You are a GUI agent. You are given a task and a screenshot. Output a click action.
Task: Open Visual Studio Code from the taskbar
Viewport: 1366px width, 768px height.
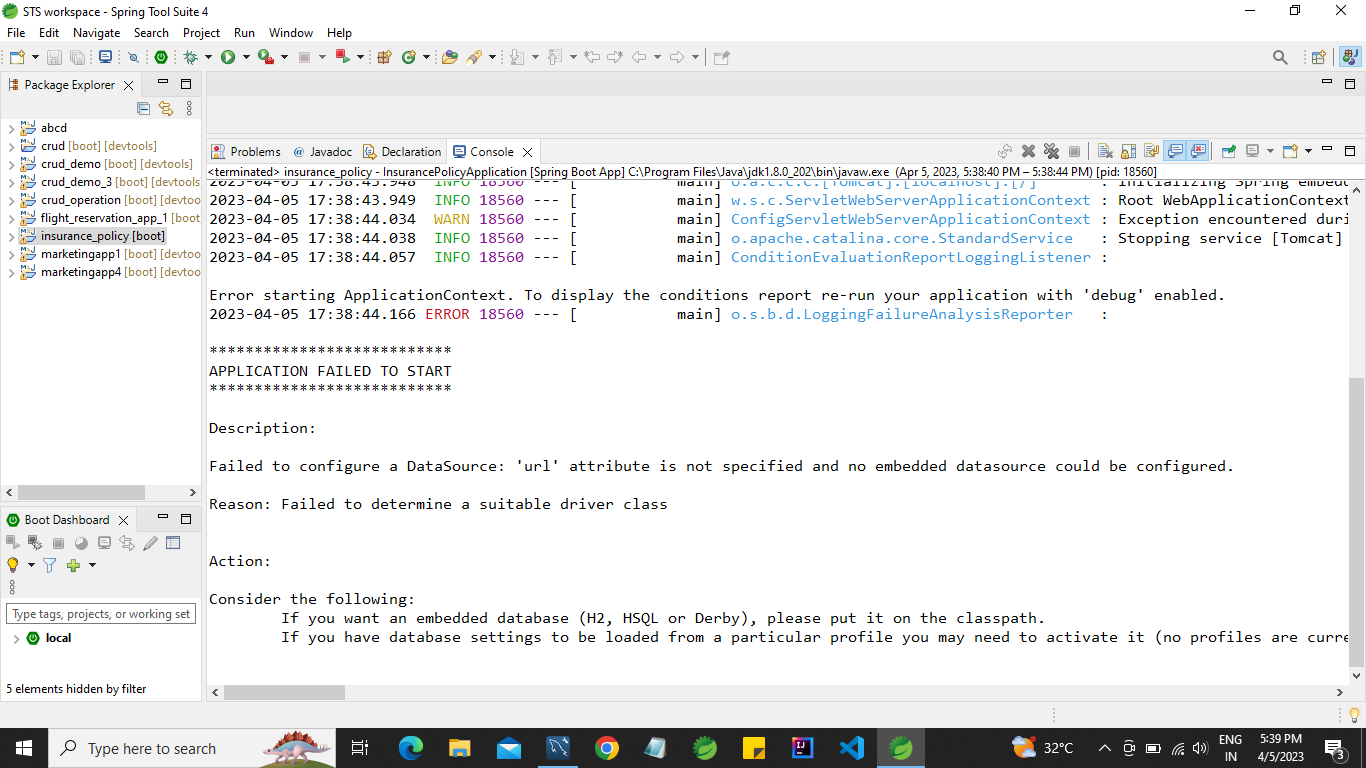(x=851, y=748)
